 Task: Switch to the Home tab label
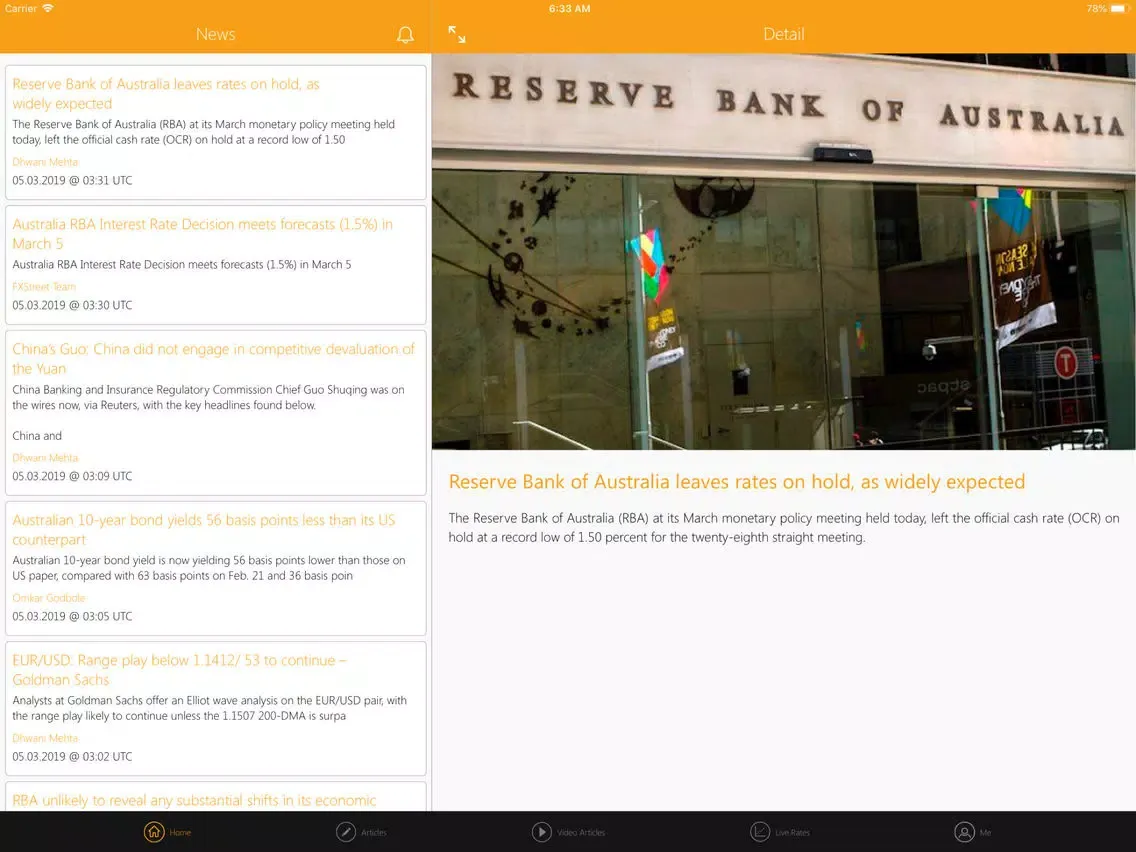tap(180, 832)
